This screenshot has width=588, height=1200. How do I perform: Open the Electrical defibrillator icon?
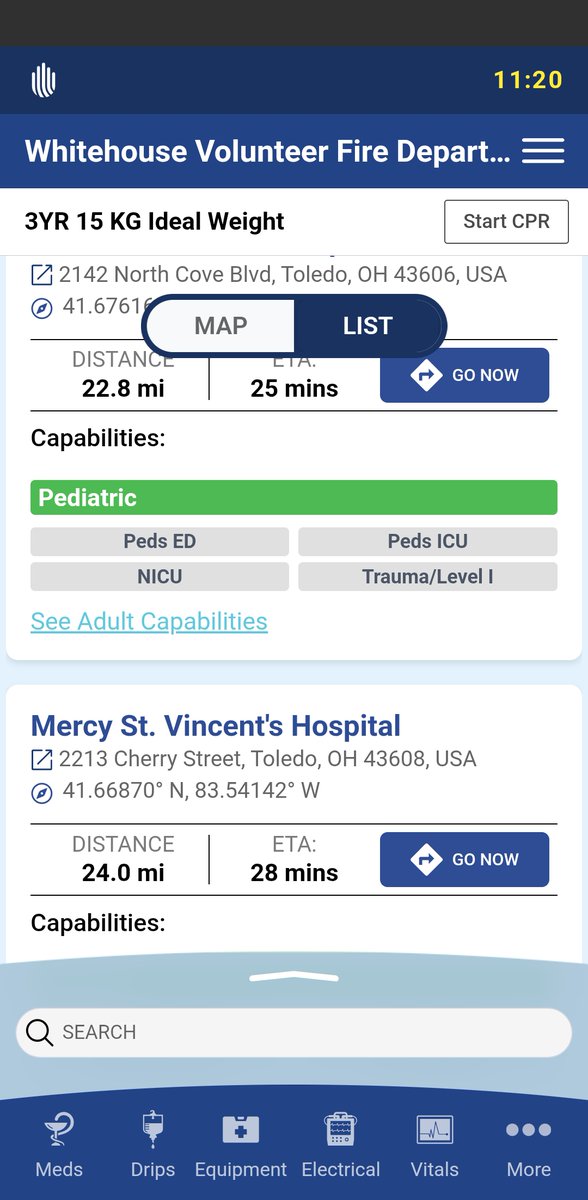[341, 1130]
